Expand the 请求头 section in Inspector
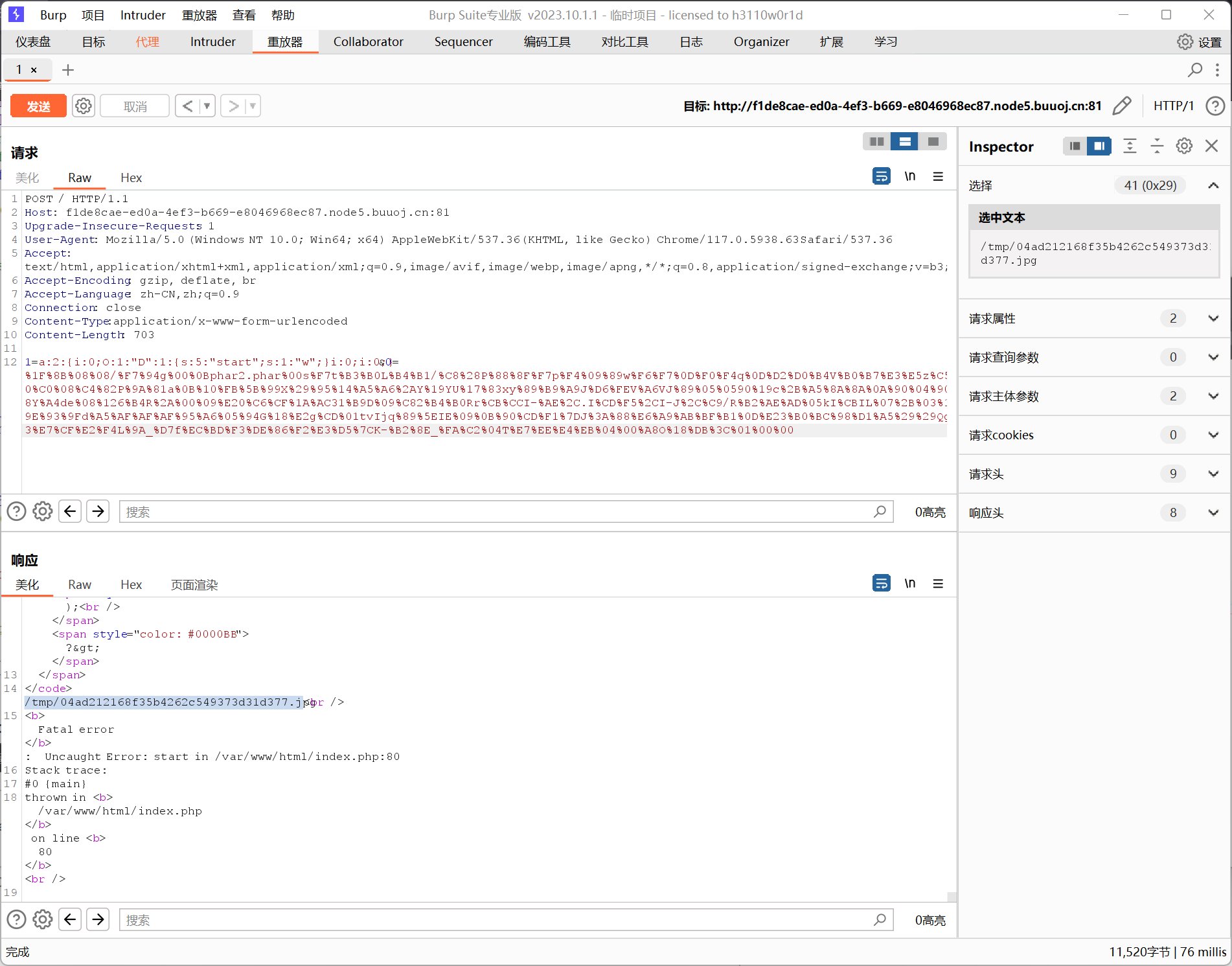The width and height of the screenshot is (1232, 966). [x=1213, y=474]
